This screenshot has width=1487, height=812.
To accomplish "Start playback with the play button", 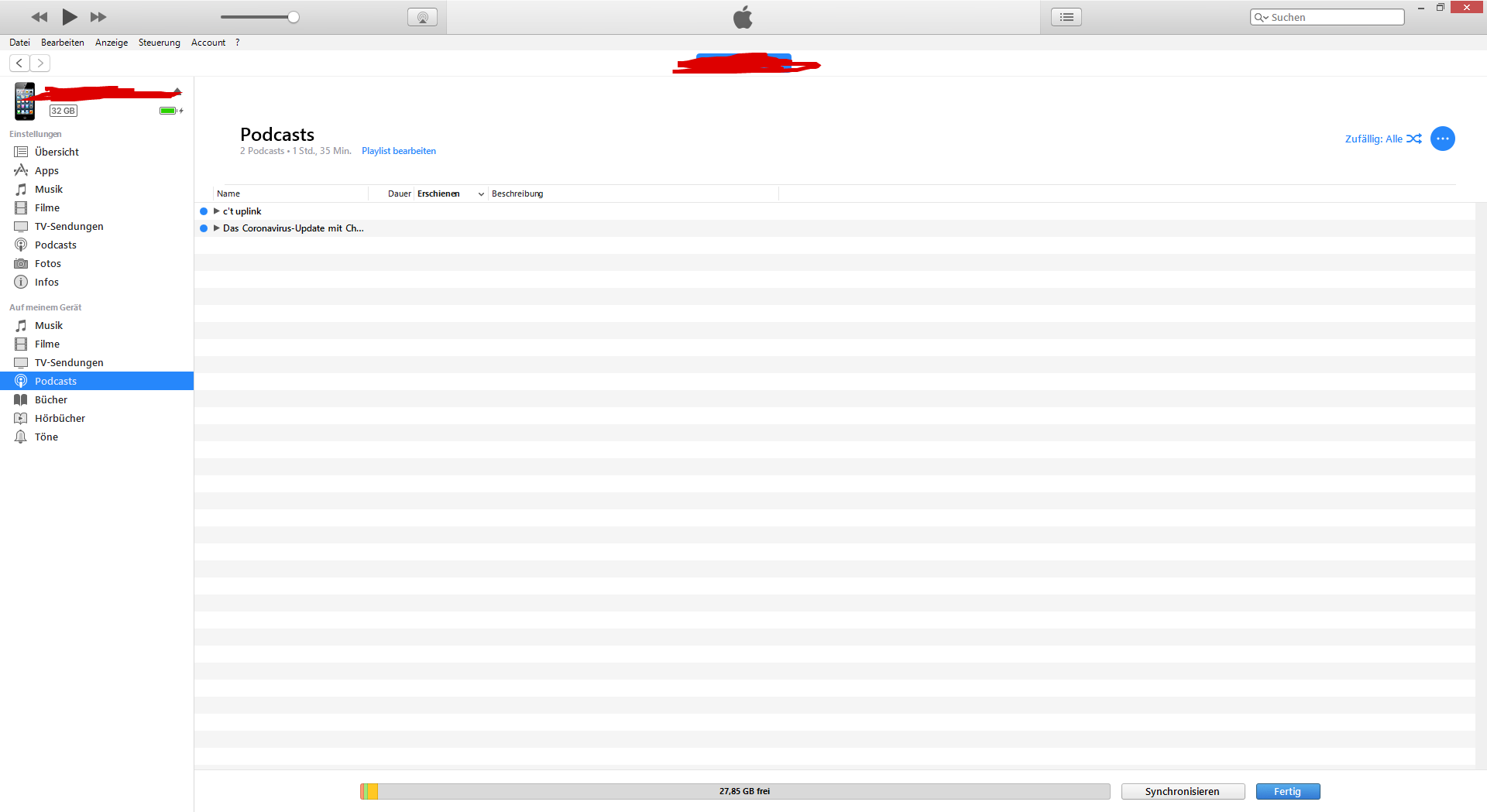I will [70, 16].
